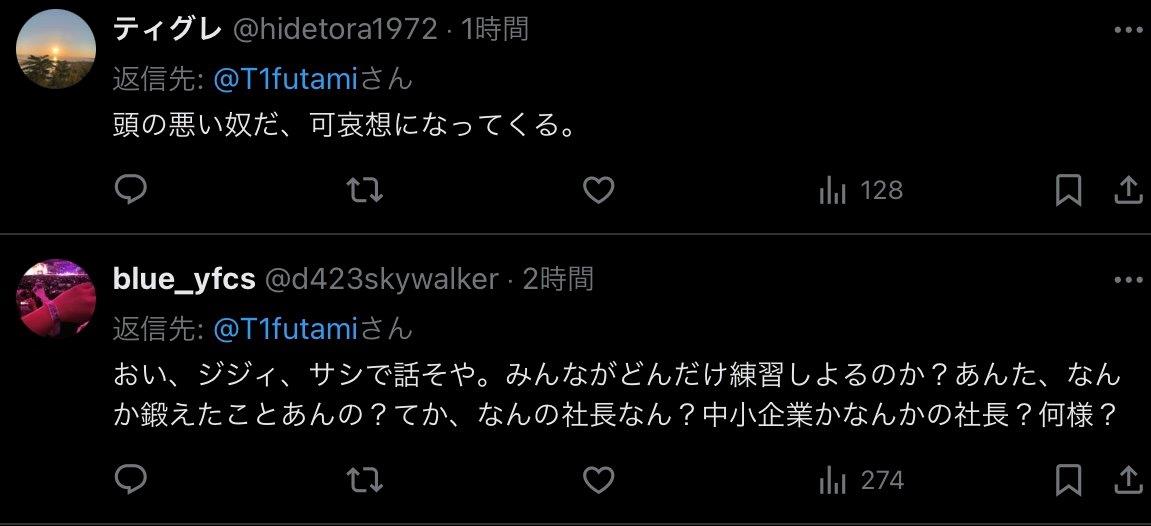
Task: Open ティグレ's sunset profile picture
Action: (x=56, y=49)
